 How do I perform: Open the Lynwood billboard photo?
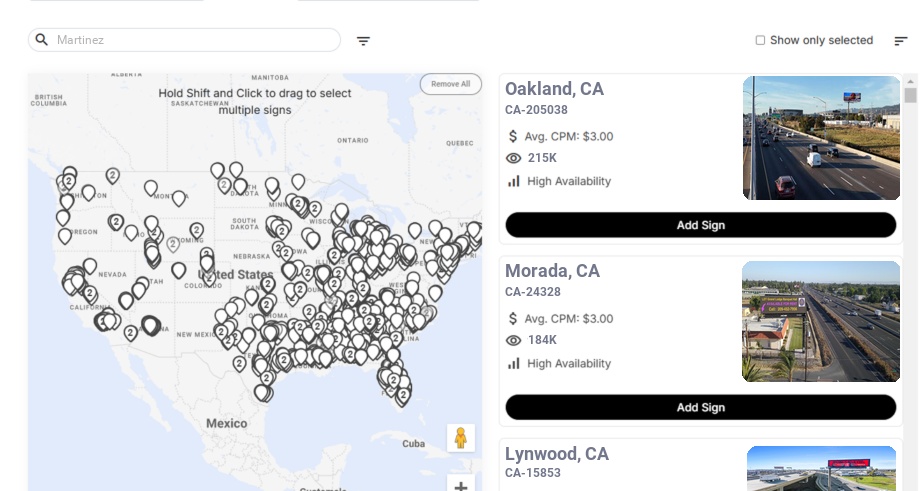821,468
